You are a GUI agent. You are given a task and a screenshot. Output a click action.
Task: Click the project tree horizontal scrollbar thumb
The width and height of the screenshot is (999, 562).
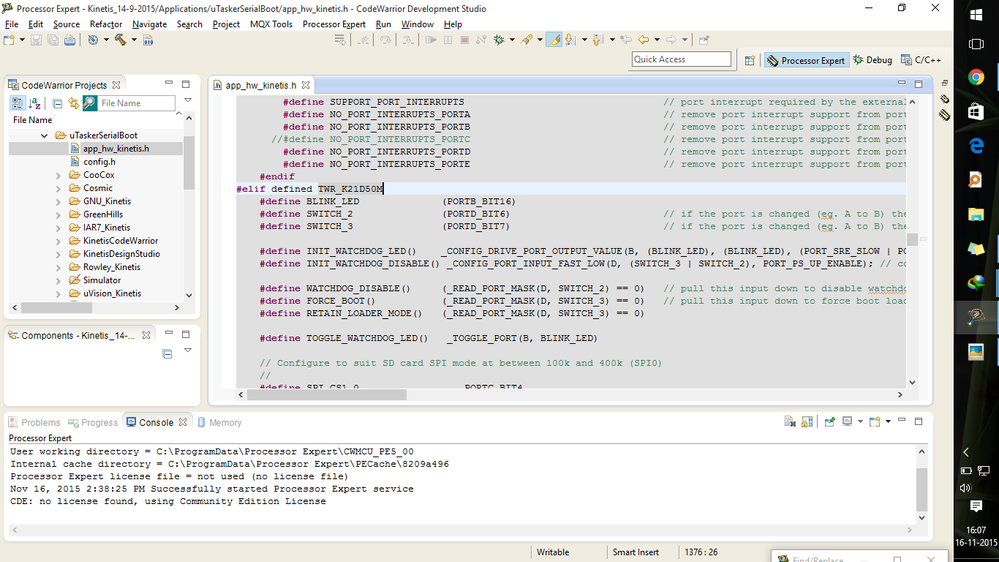pos(57,308)
